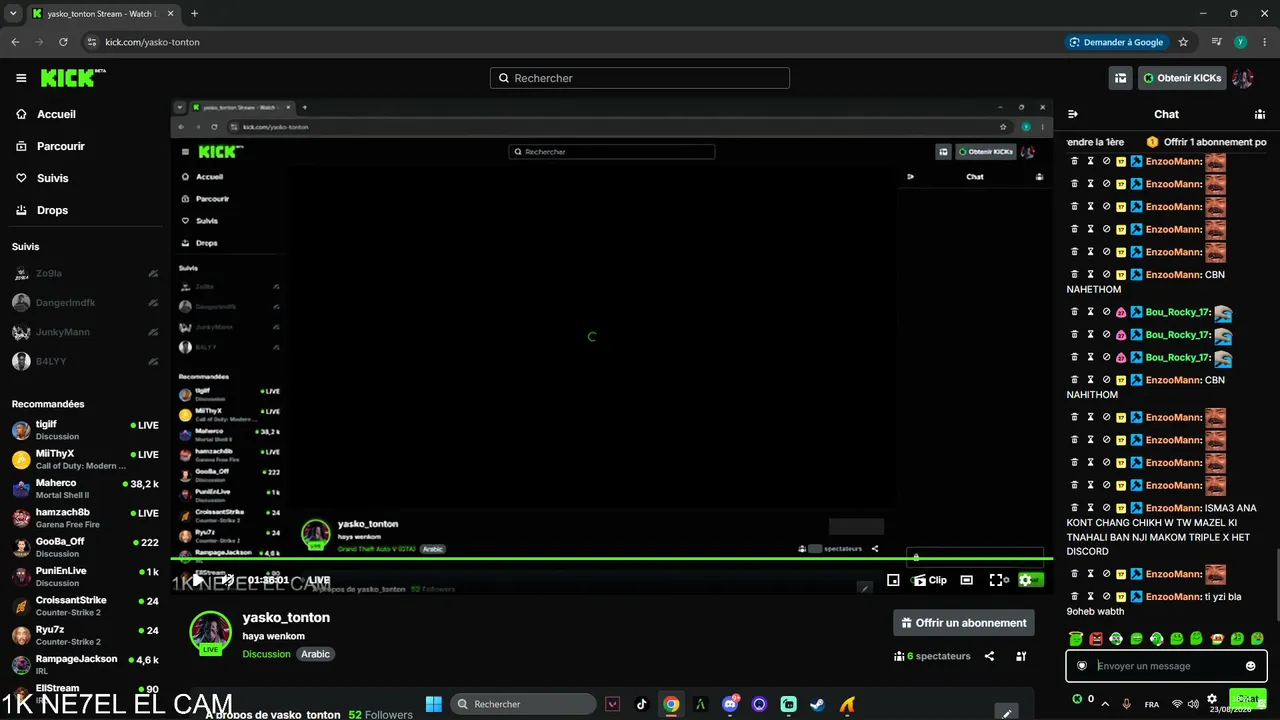Open the Maherco Mortal Shell II stream

coord(85,489)
